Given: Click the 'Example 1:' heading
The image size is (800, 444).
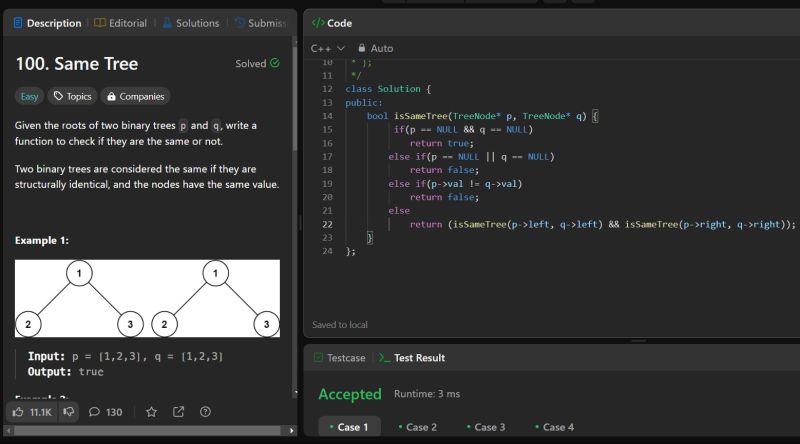Looking at the screenshot, I should 42,240.
